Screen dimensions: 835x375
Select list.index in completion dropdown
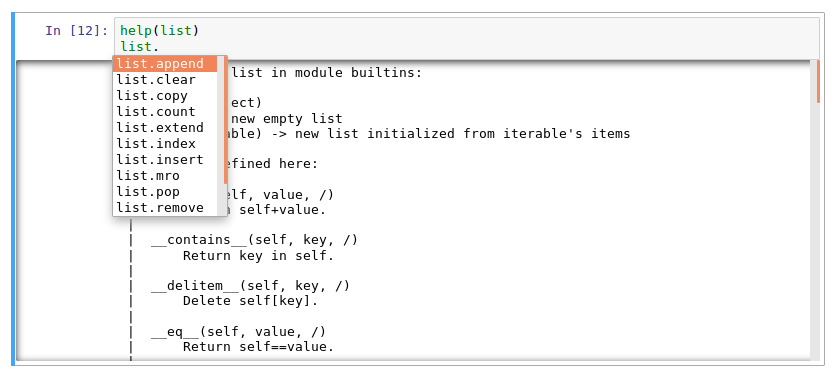165,144
